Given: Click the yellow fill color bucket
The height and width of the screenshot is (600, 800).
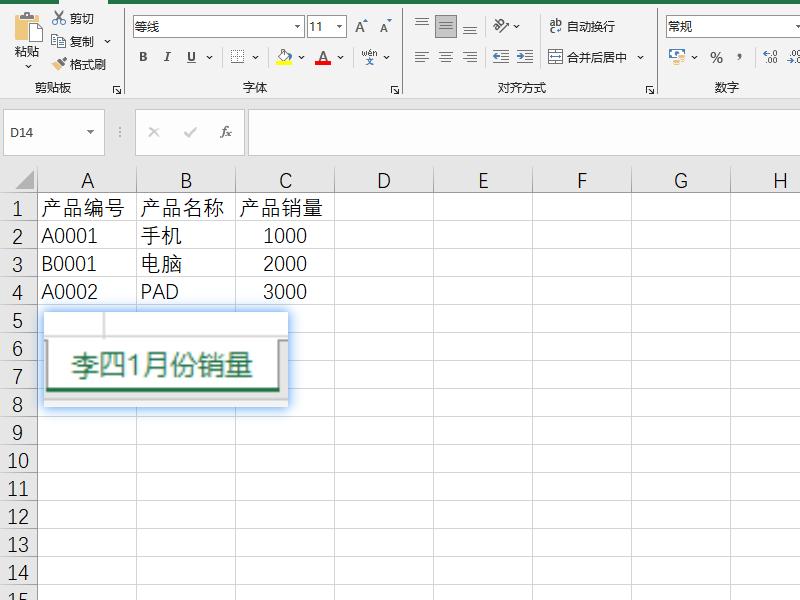Looking at the screenshot, I should click(x=284, y=57).
